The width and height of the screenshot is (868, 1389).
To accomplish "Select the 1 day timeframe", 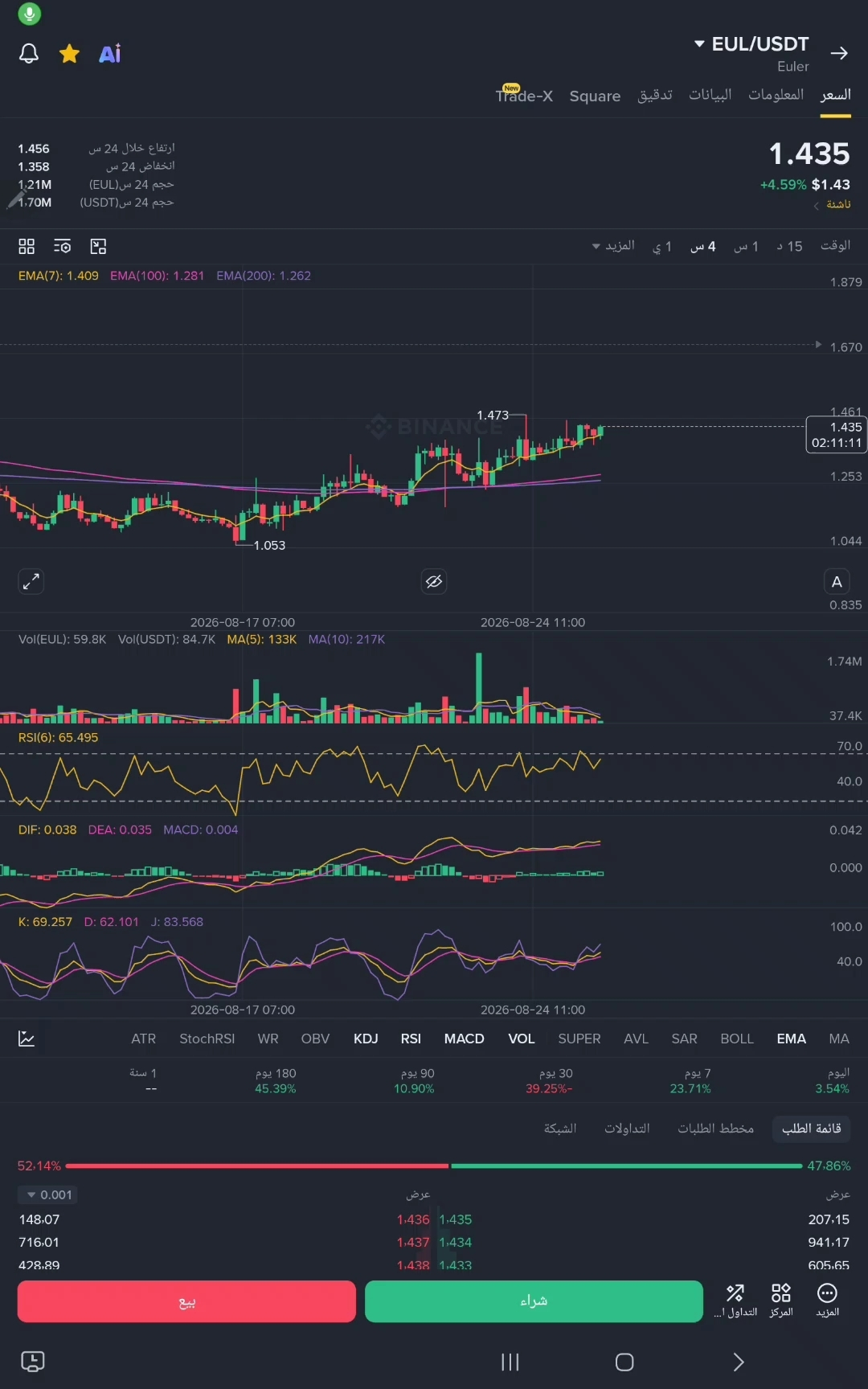I will [662, 246].
